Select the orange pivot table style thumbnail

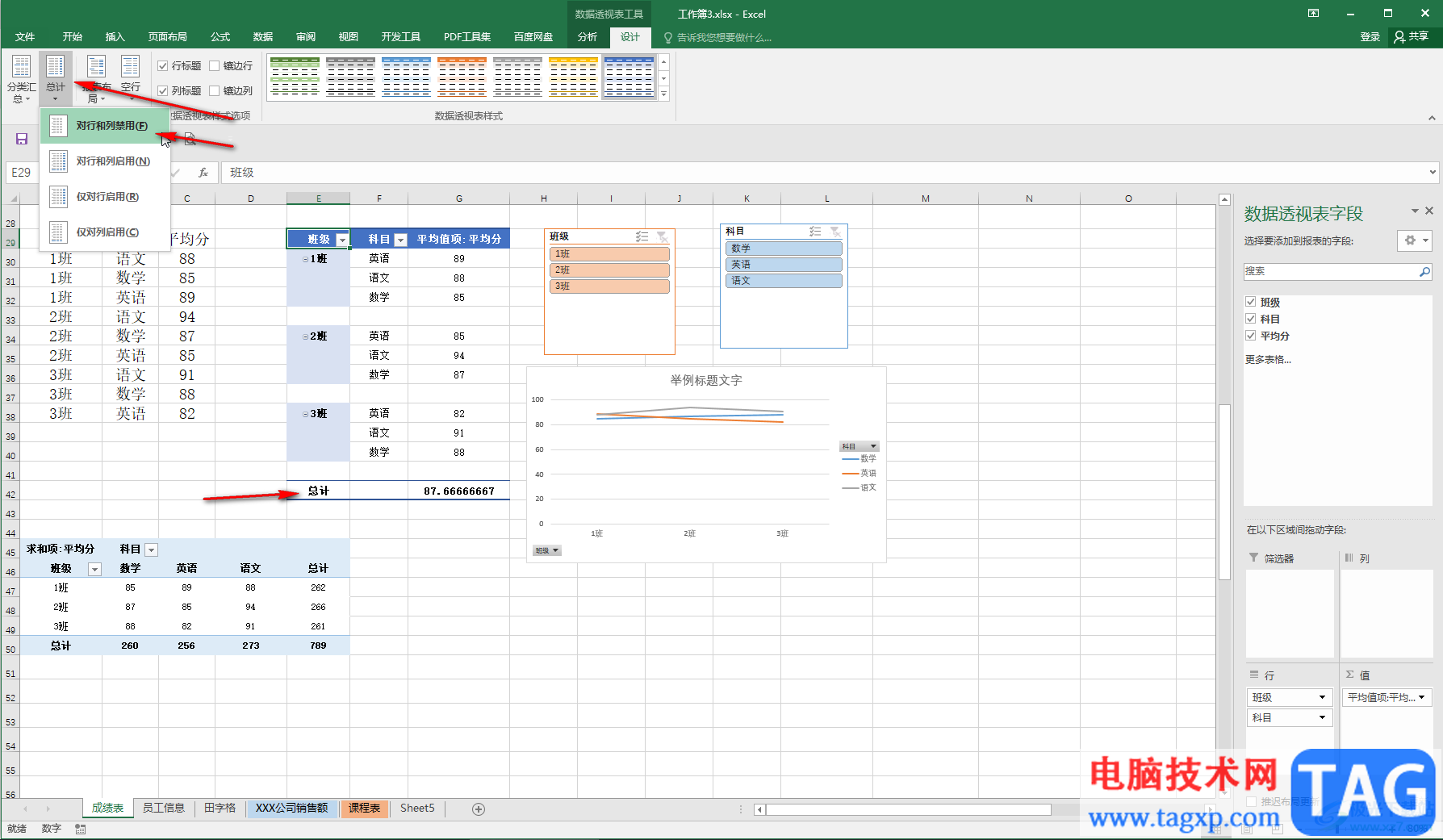click(x=462, y=77)
